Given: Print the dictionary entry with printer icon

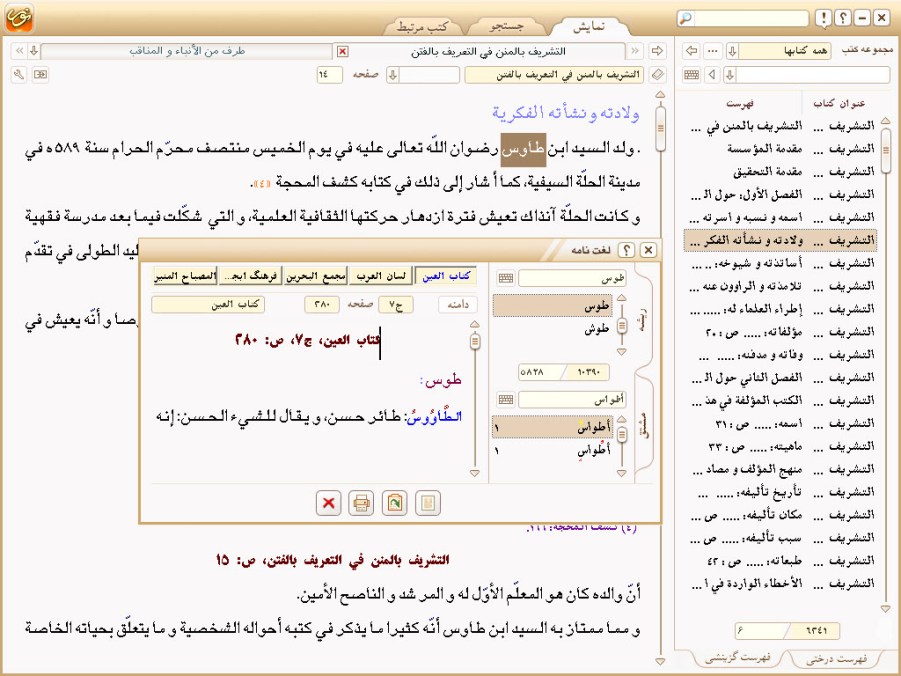Looking at the screenshot, I should click(361, 503).
